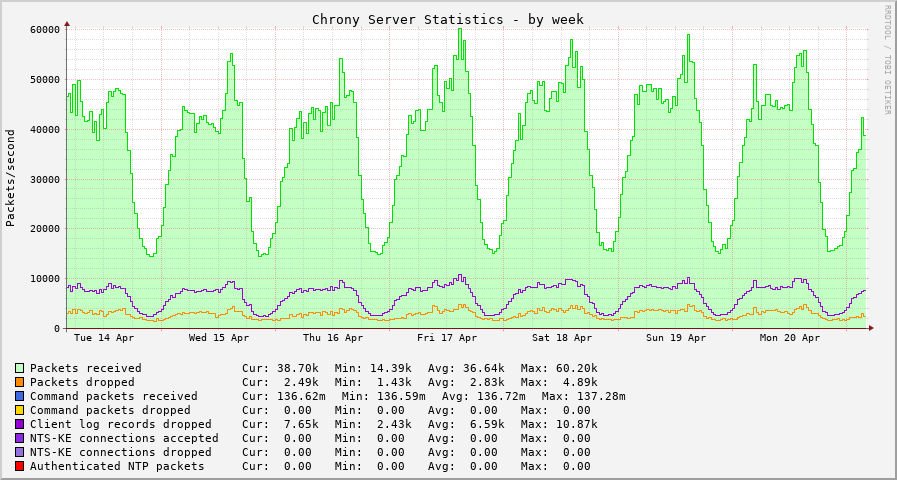The height and width of the screenshot is (480, 897).
Task: Click the Command packets received blue swatch
Action: pyautogui.click(x=20, y=396)
